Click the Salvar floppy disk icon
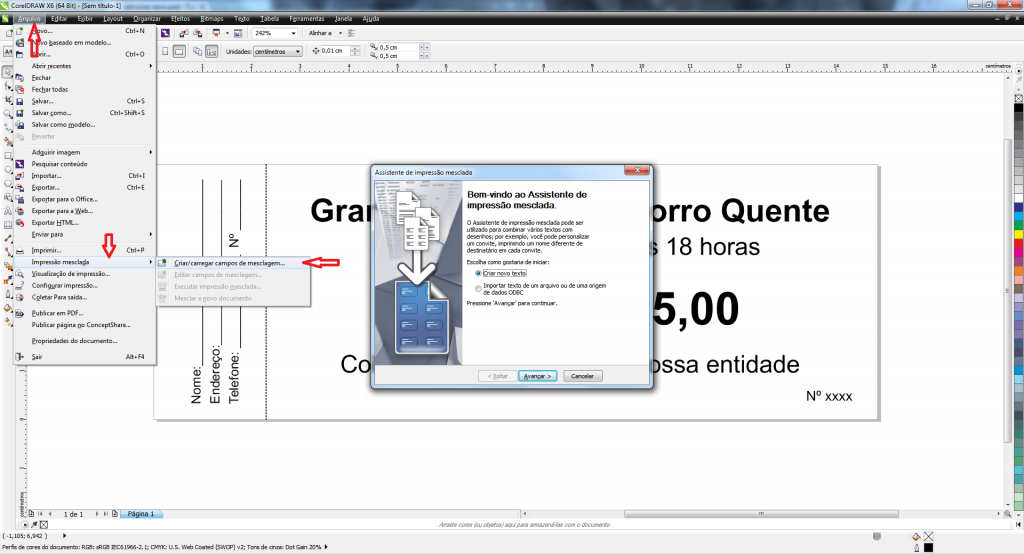The image size is (1024, 554). click(20, 101)
